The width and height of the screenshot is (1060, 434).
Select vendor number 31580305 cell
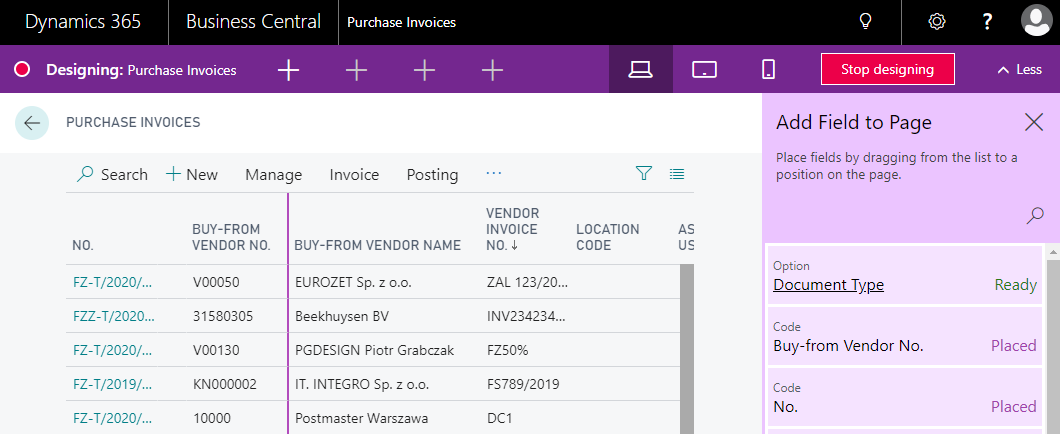[x=223, y=316]
